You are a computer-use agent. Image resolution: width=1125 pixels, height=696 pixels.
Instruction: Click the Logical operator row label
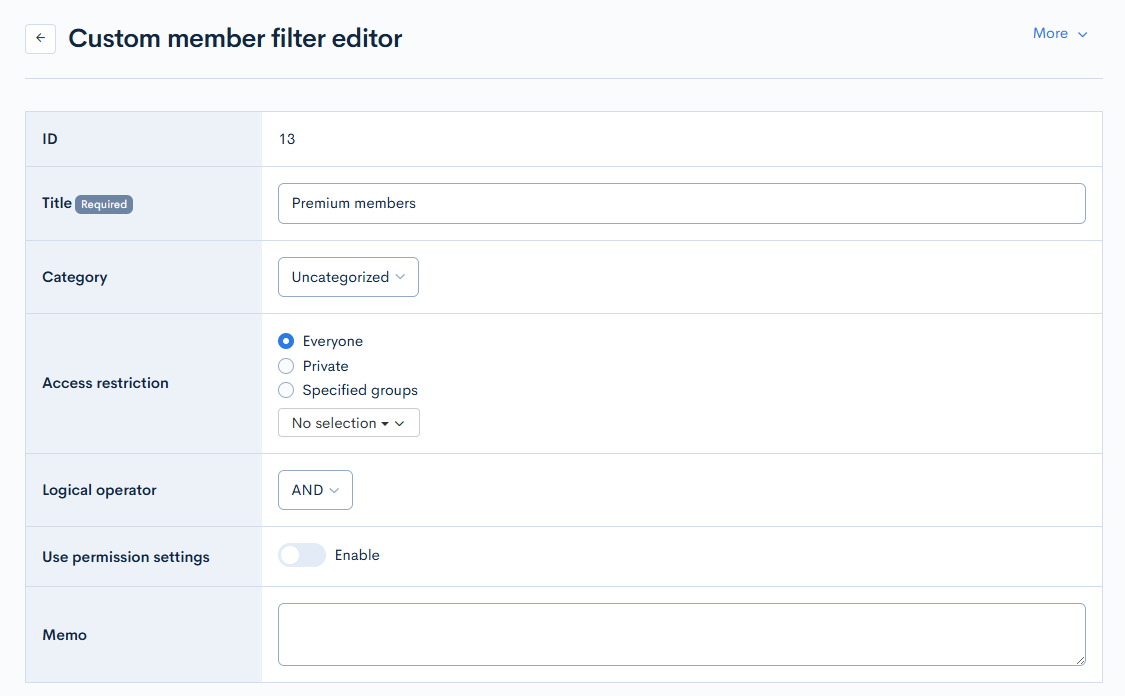pyautogui.click(x=99, y=490)
